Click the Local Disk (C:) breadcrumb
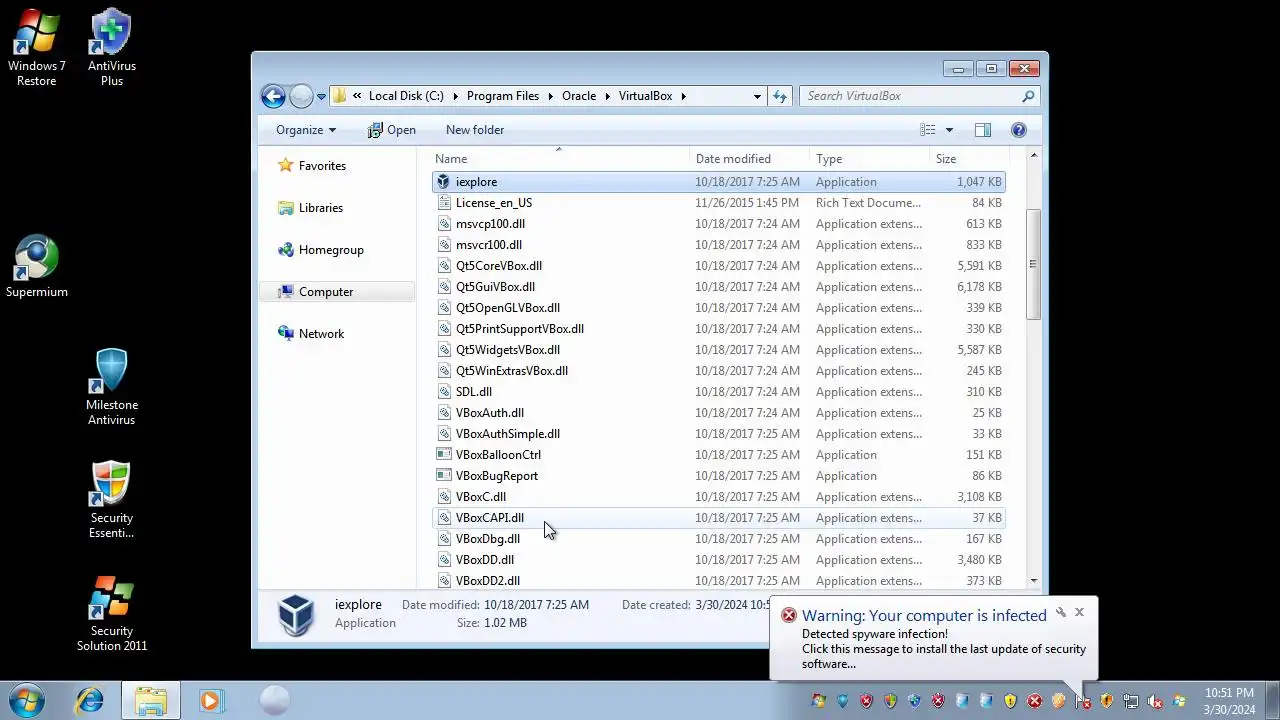 (406, 96)
